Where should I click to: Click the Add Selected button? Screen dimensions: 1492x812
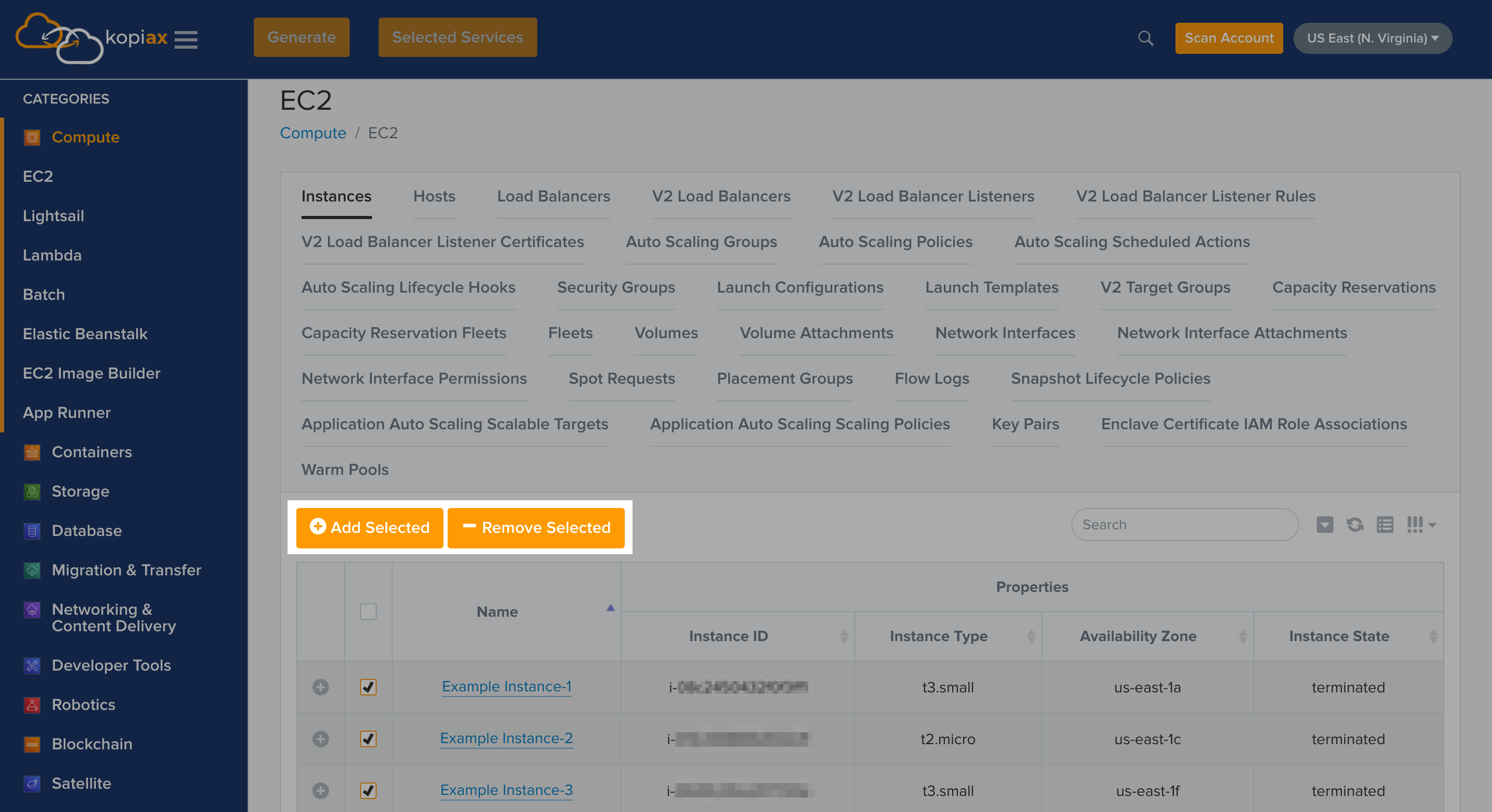(369, 528)
